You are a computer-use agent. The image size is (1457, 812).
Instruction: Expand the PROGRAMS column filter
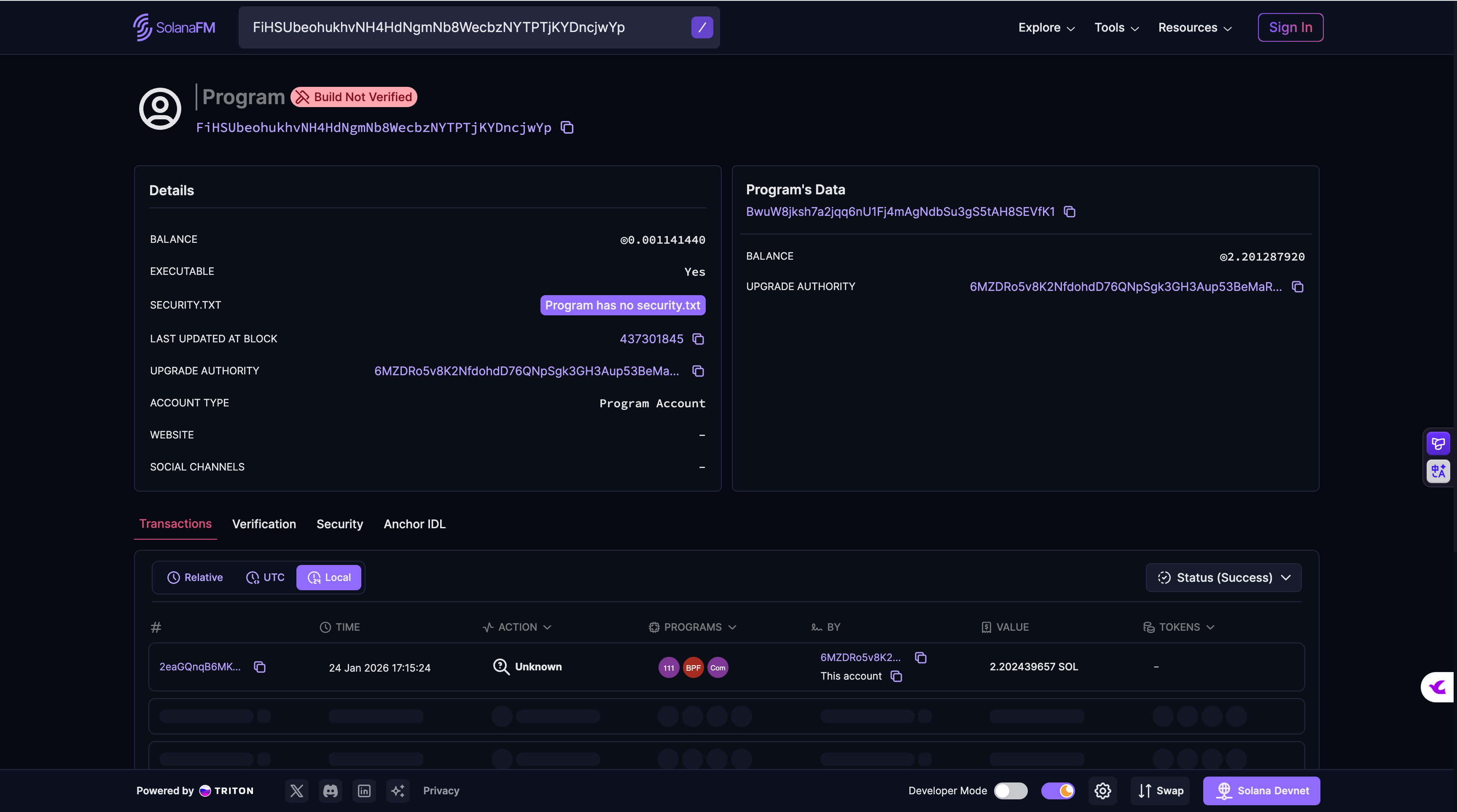[x=693, y=627]
